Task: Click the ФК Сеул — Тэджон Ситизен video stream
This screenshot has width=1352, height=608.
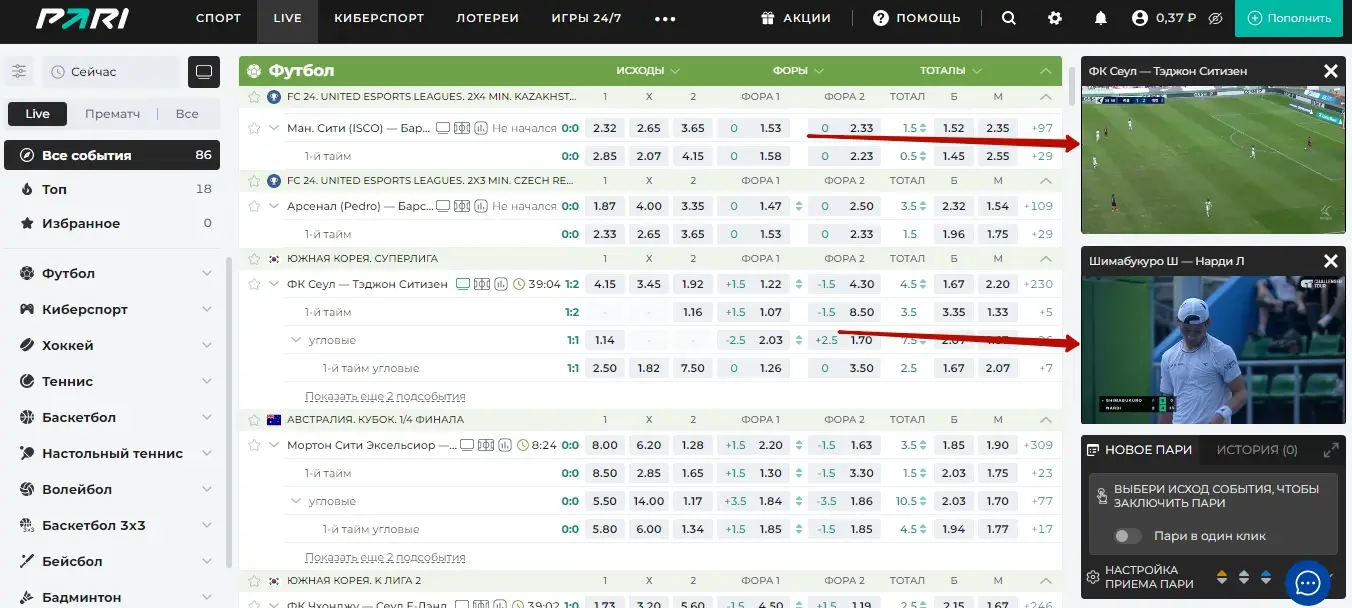Action: pyautogui.click(x=1213, y=160)
